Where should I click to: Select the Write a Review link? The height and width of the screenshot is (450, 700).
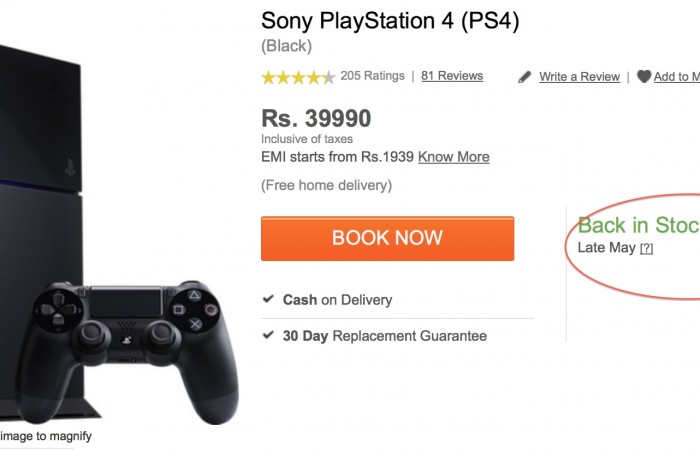click(x=579, y=77)
